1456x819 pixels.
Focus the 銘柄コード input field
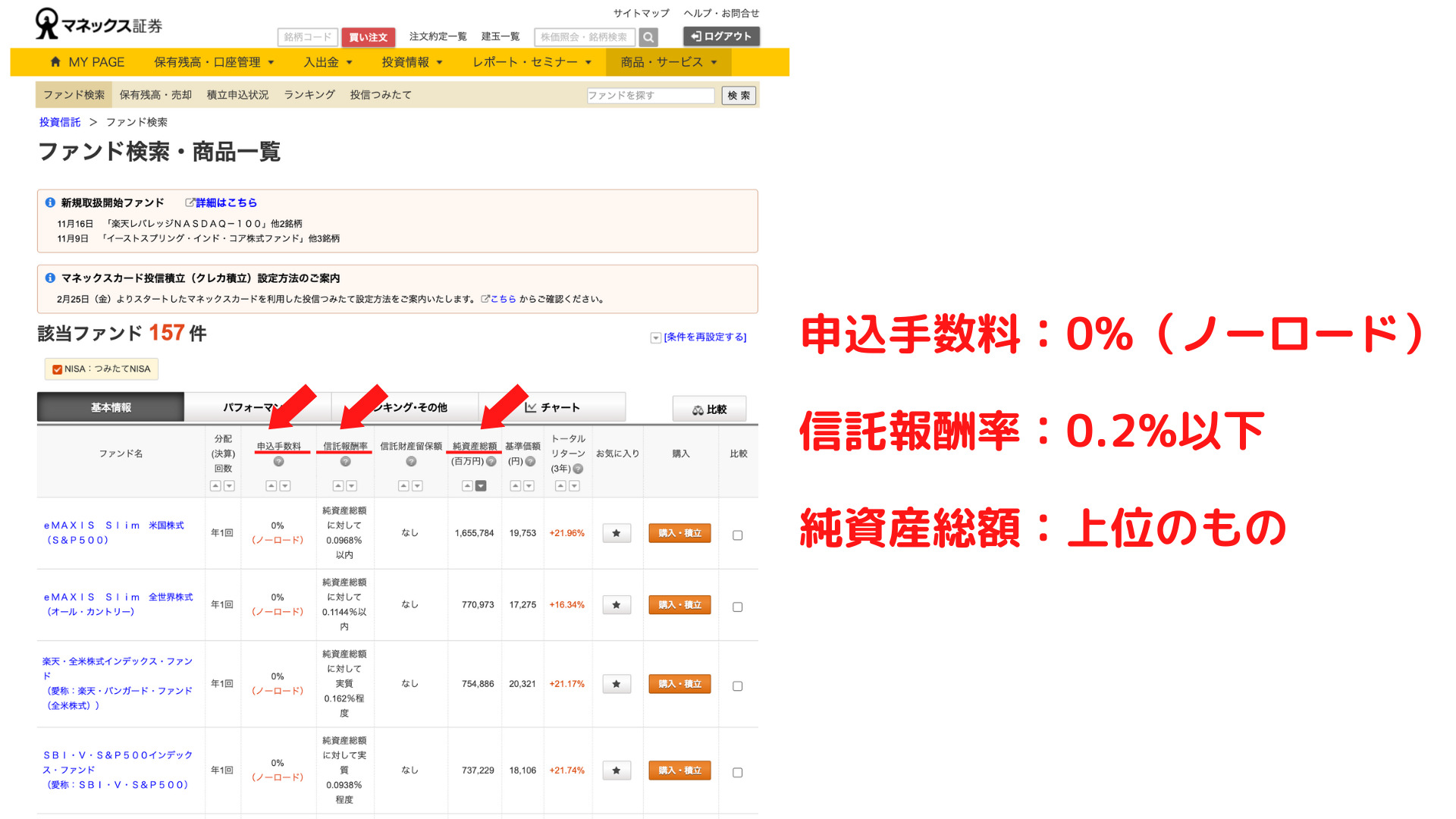point(308,37)
